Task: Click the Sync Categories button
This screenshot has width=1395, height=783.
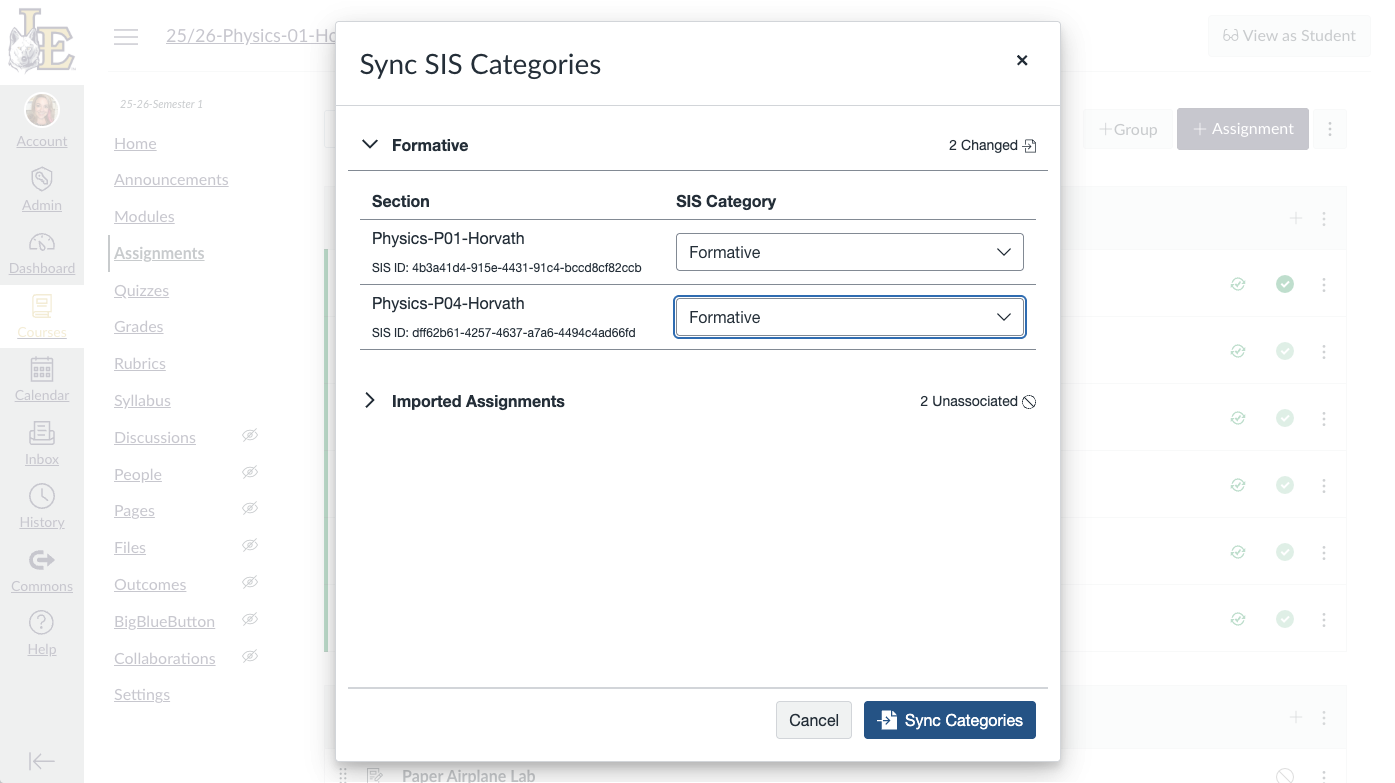Action: [950, 720]
